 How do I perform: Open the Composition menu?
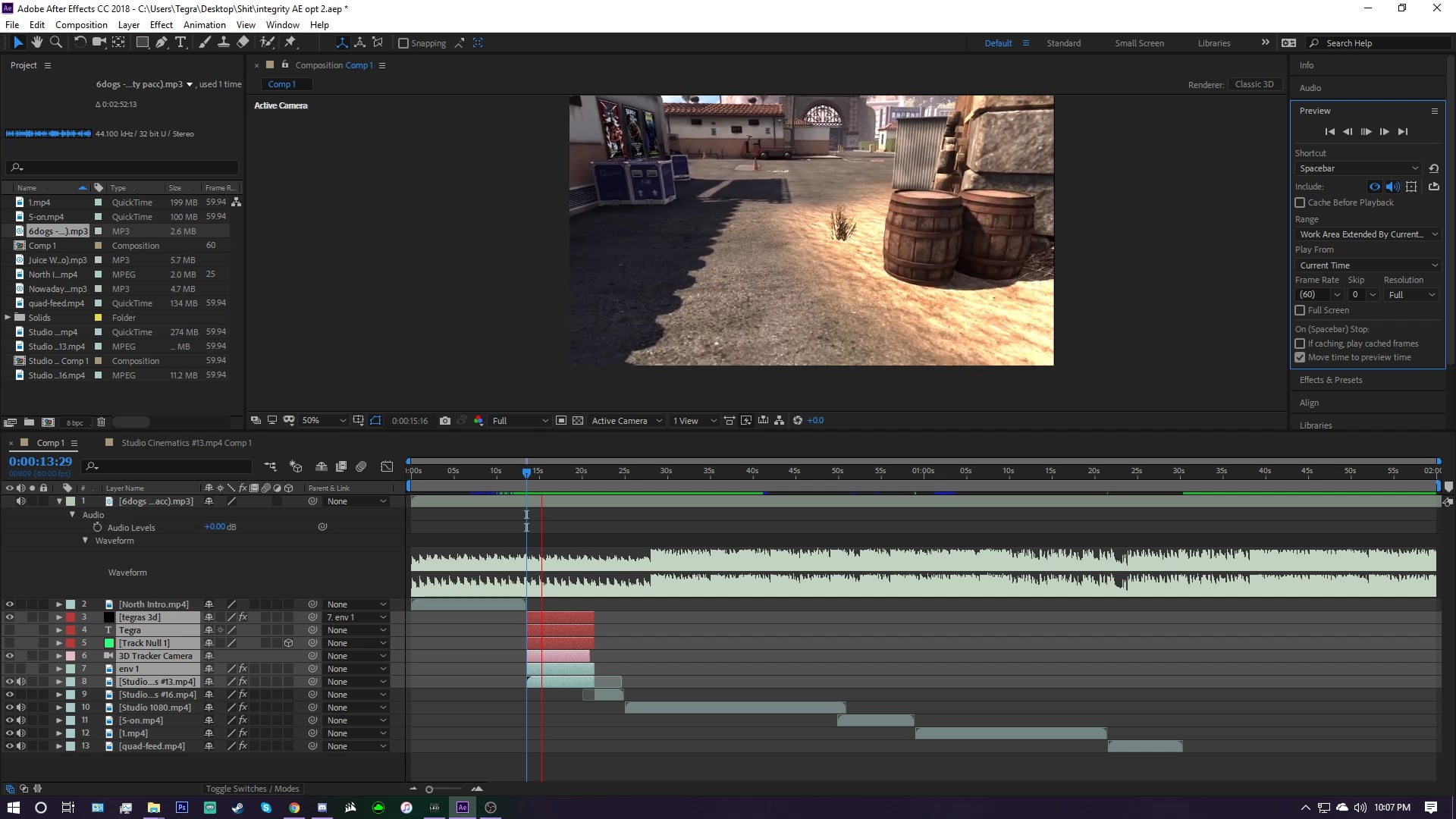[81, 25]
